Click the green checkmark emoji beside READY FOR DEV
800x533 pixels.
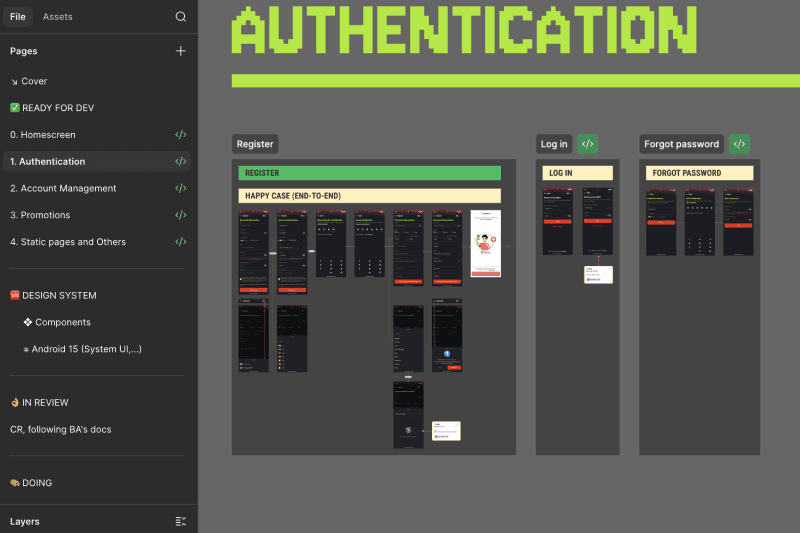(15, 108)
